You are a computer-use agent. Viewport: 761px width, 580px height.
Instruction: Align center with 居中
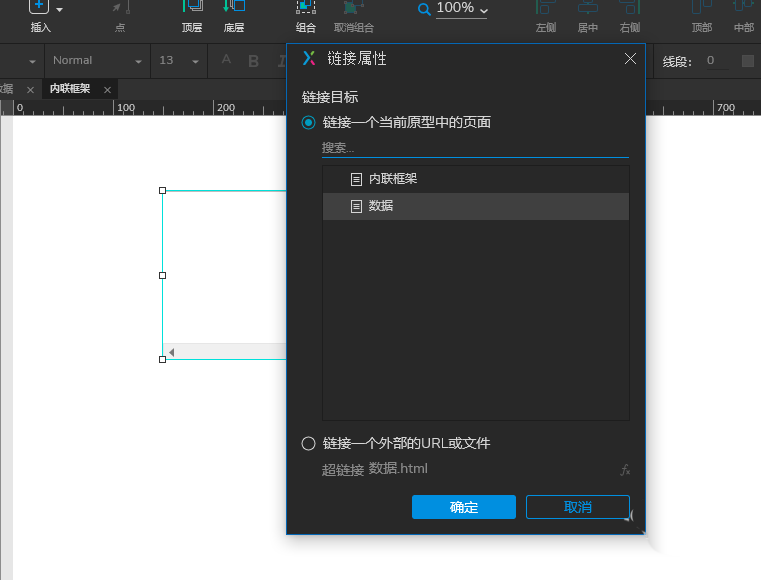[x=588, y=17]
